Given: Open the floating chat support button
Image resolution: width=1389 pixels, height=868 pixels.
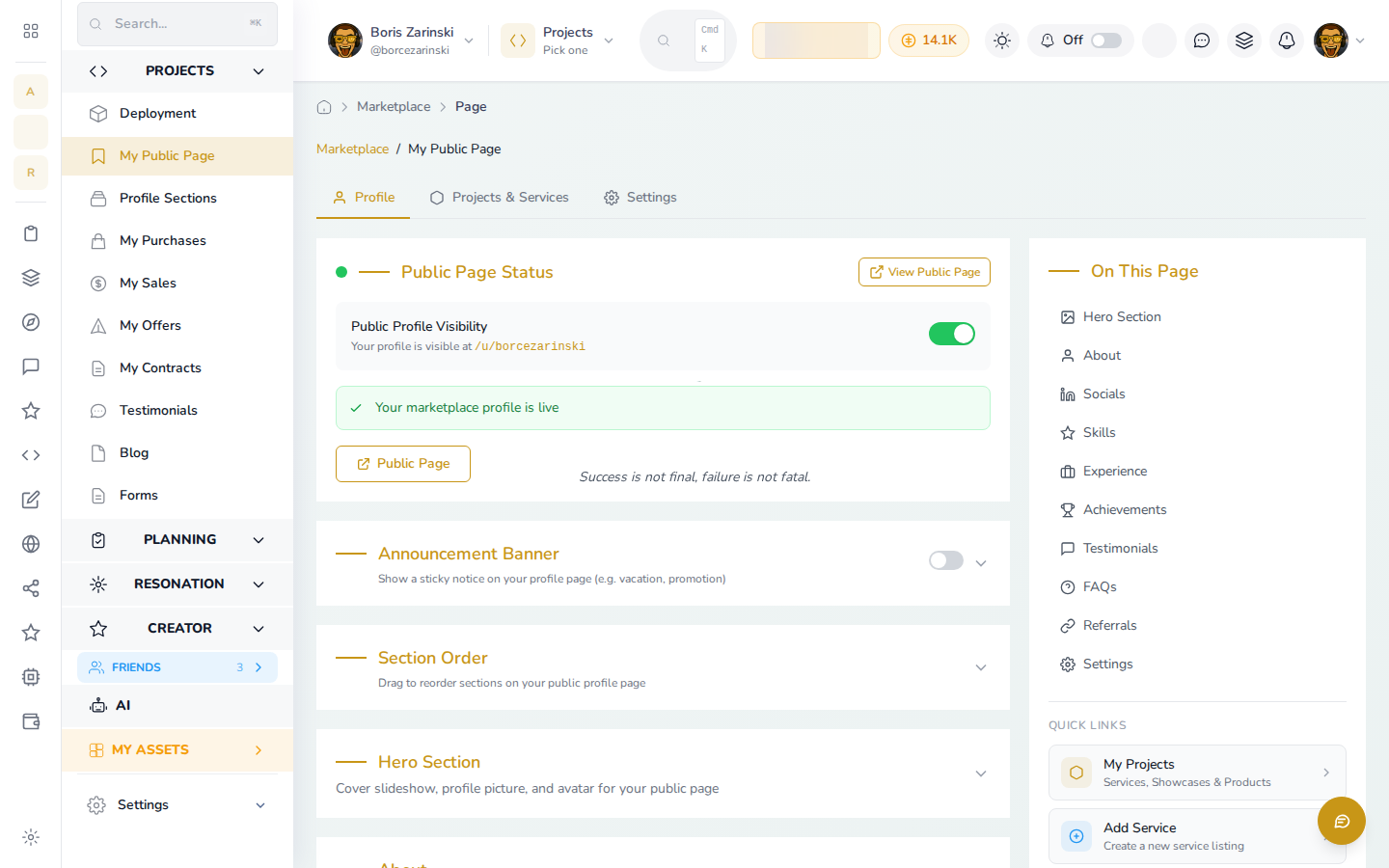Looking at the screenshot, I should tap(1342, 821).
